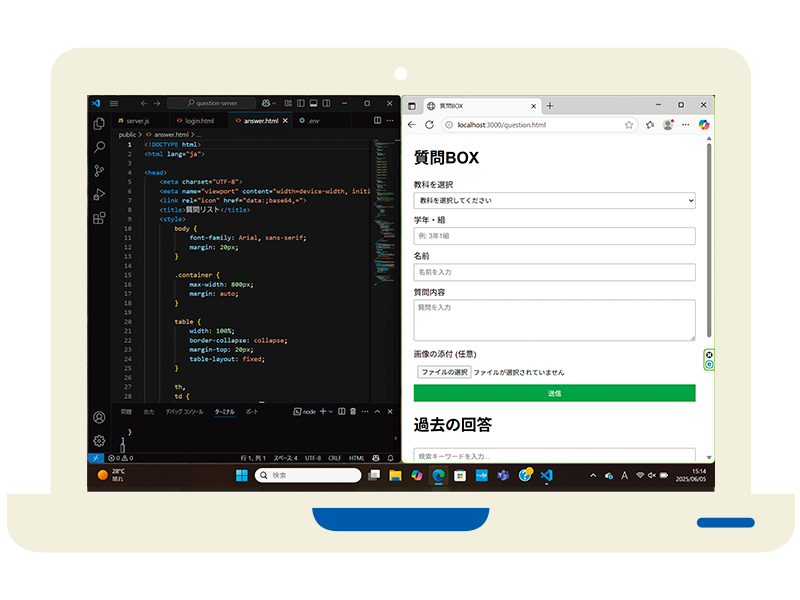
Task: Click the browser page vertical scrollbar
Action: [x=709, y=240]
